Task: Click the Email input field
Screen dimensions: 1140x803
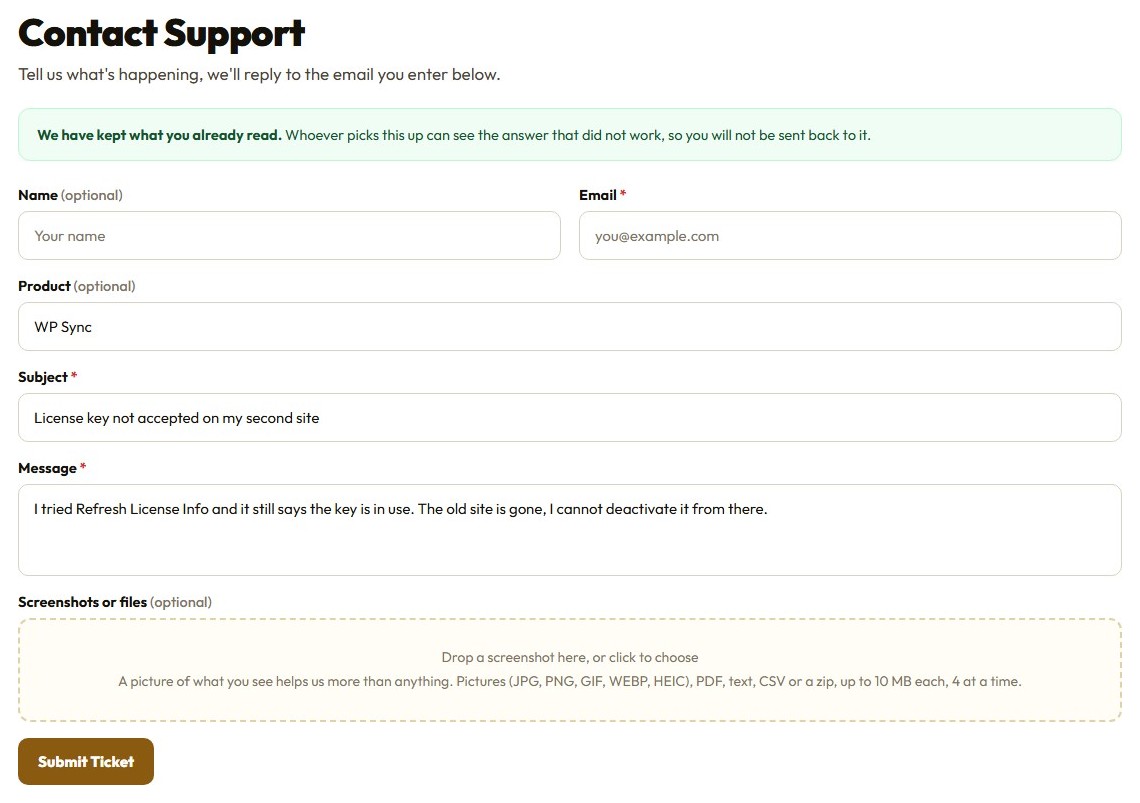Action: (850, 236)
